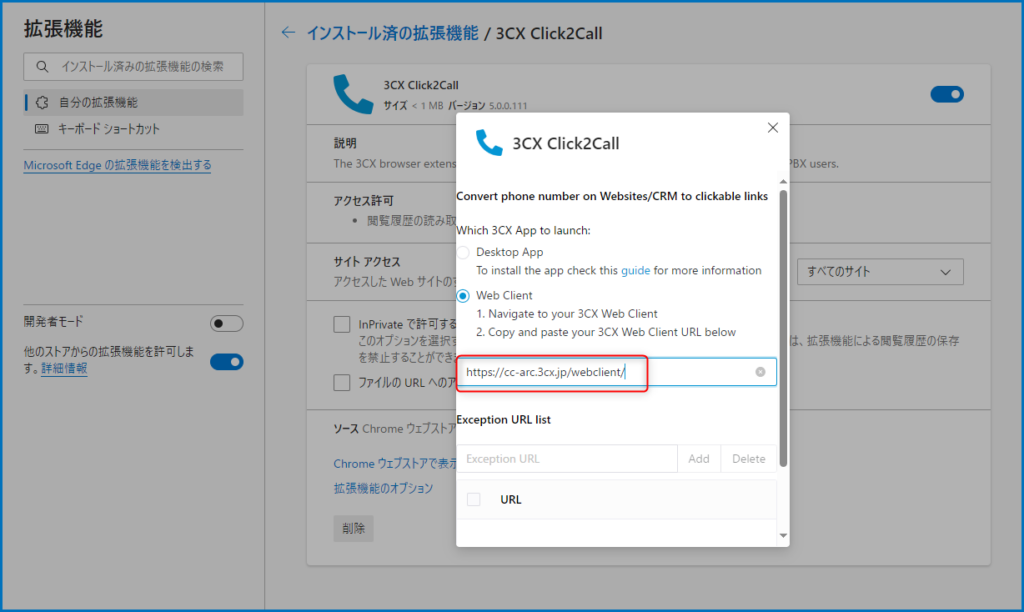
Task: Open the すべてのサイト site access dropdown
Action: [x=880, y=272]
